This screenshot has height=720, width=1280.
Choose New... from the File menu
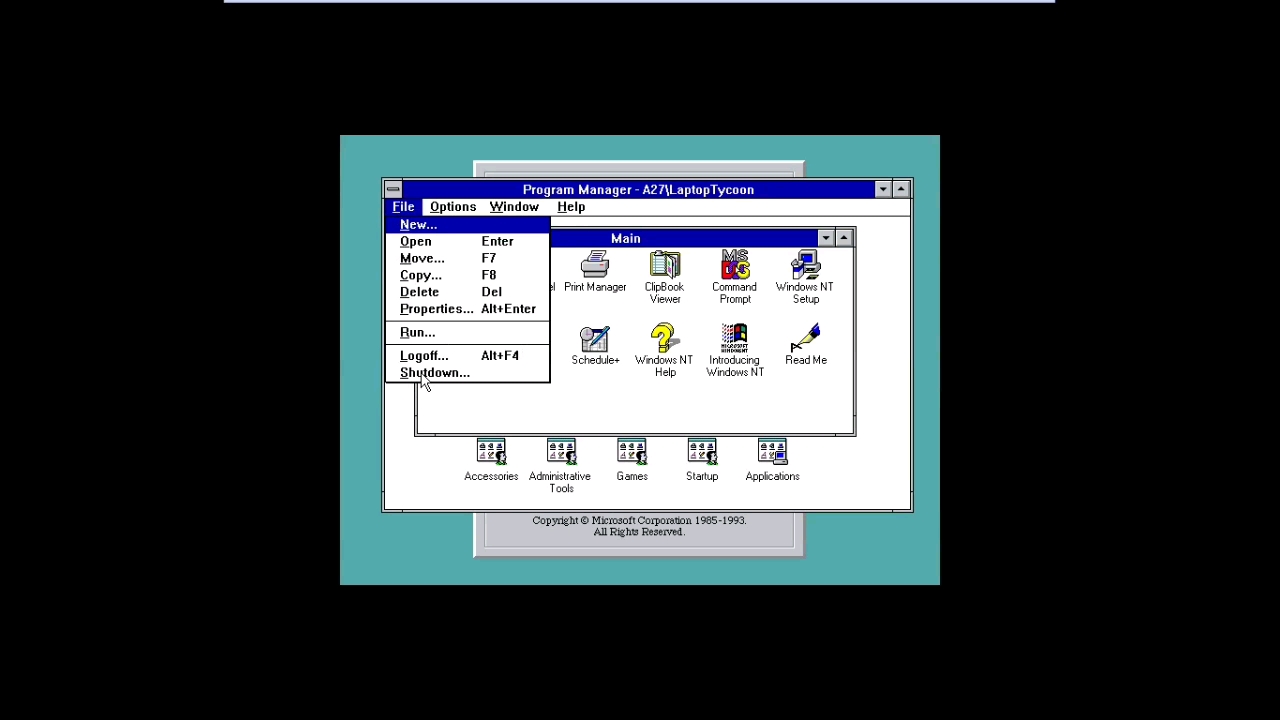(467, 225)
